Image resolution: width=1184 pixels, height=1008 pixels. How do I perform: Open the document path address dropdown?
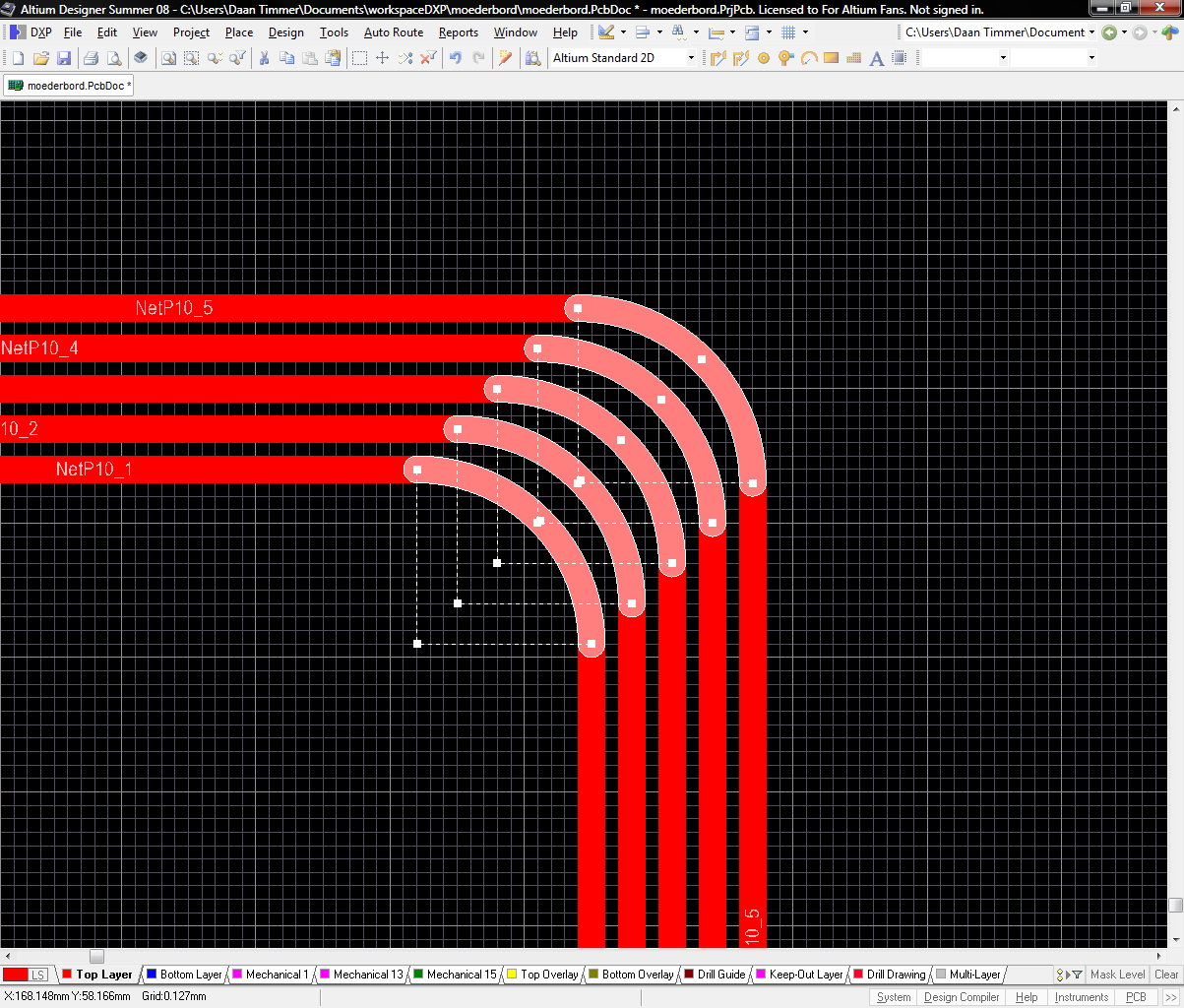tap(1091, 32)
